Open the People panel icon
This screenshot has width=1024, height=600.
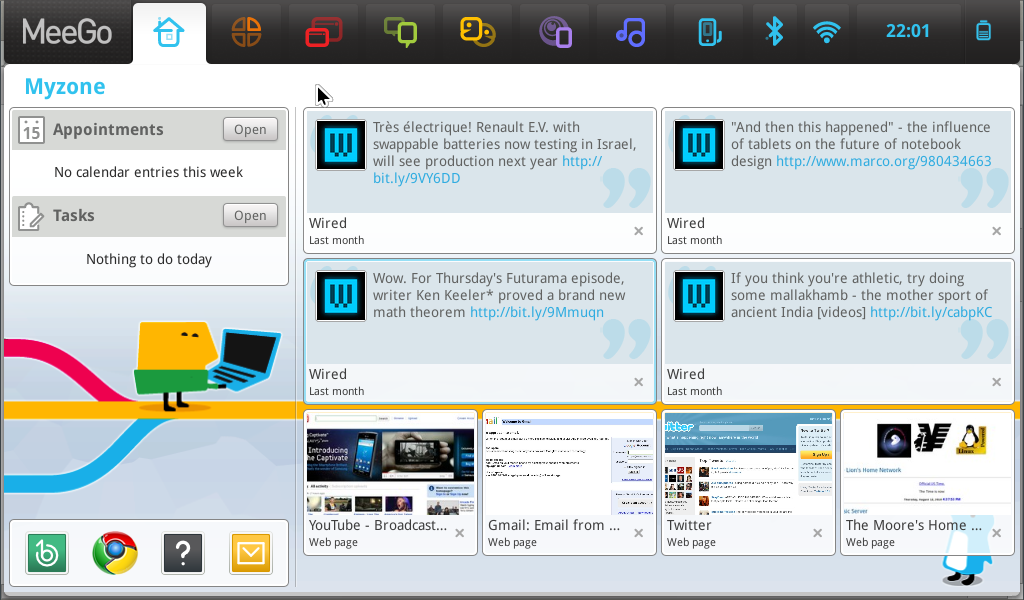[x=477, y=32]
